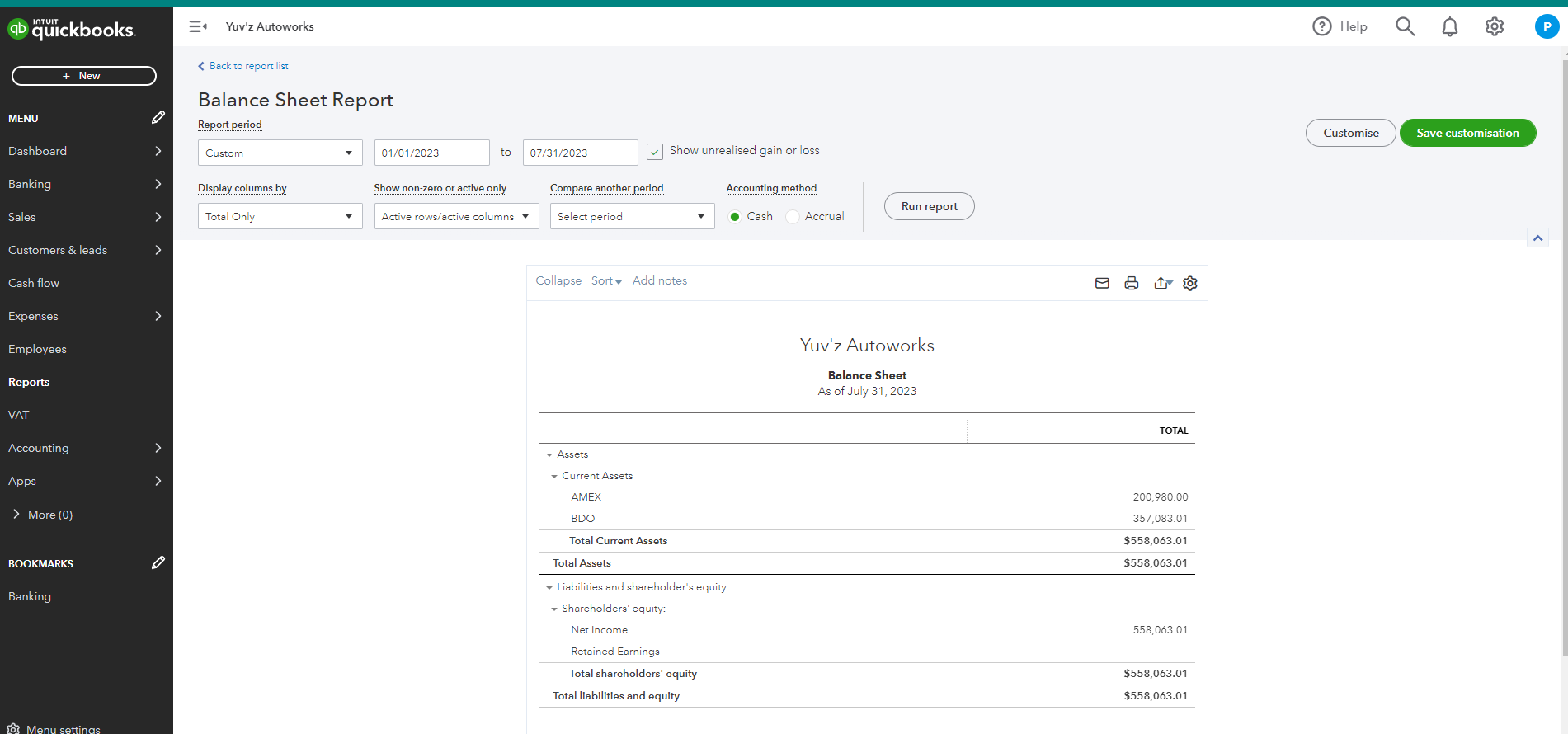1568x734 pixels.
Task: Click the Customise button
Action: point(1350,133)
